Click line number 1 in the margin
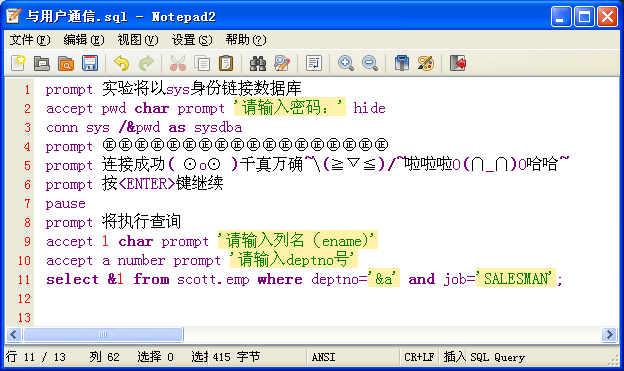This screenshot has width=624, height=371. tap(27, 90)
